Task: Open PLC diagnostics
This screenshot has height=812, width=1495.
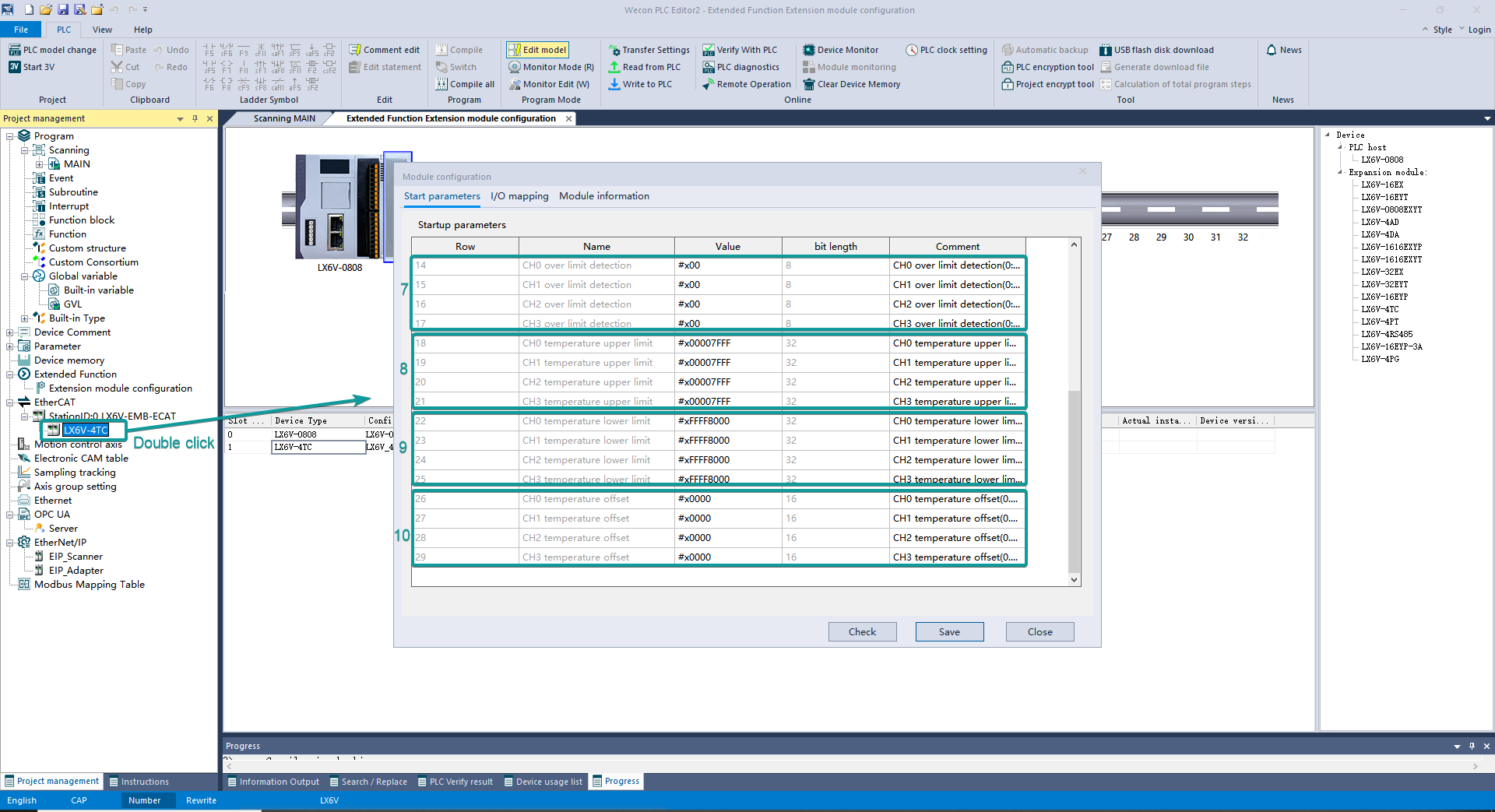Action: point(740,67)
